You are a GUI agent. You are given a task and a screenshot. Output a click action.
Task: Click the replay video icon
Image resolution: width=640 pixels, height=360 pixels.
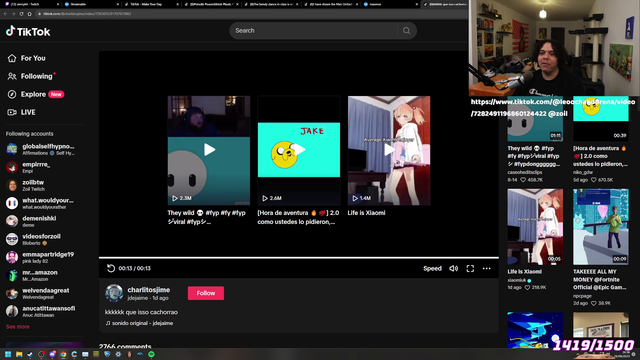tap(111, 268)
